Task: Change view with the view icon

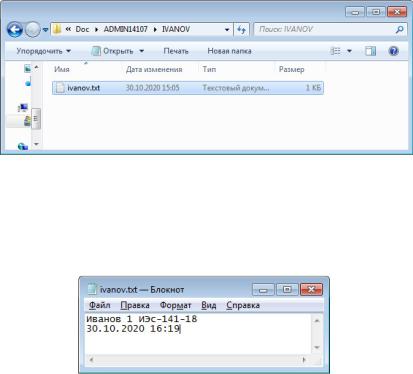Action: (335, 51)
